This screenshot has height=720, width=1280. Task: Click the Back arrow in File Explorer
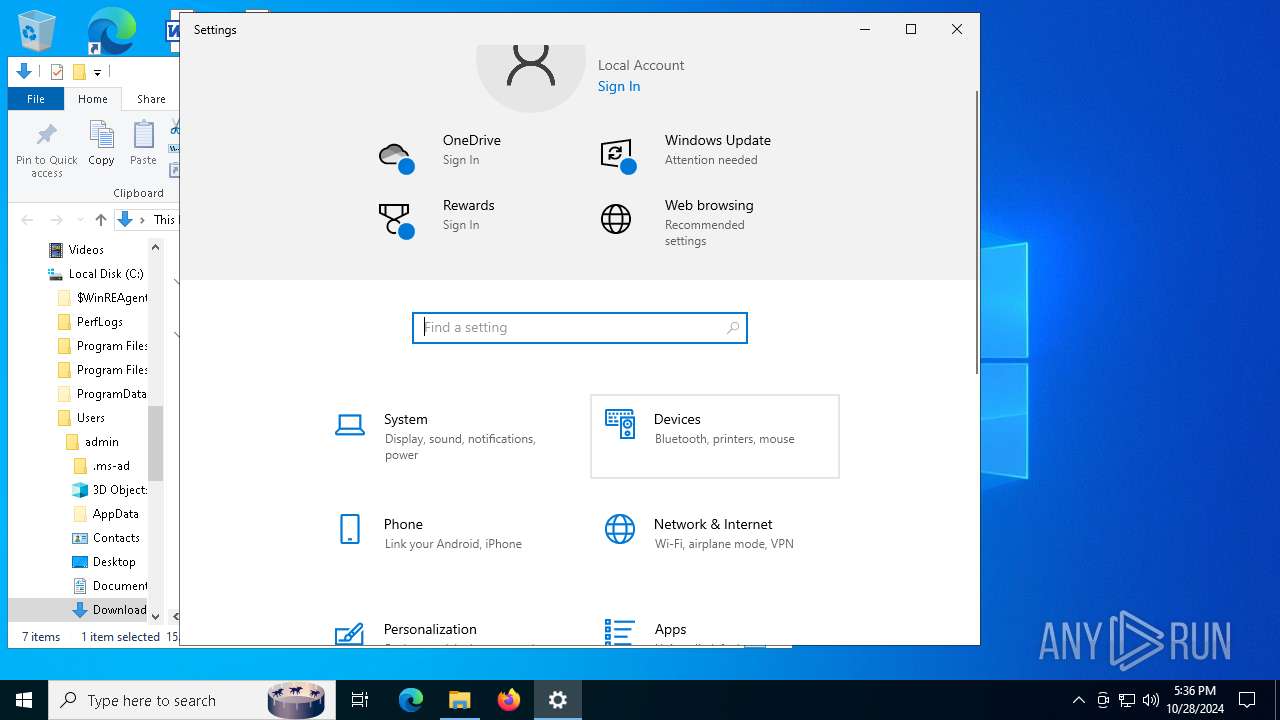(28, 220)
